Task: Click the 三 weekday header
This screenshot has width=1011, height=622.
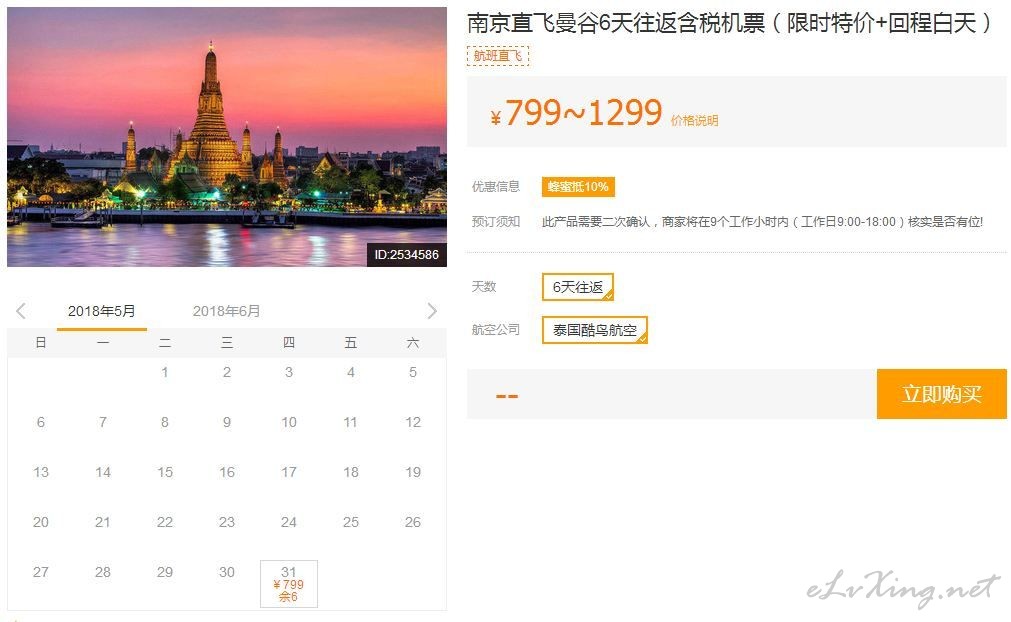Action: tap(227, 342)
